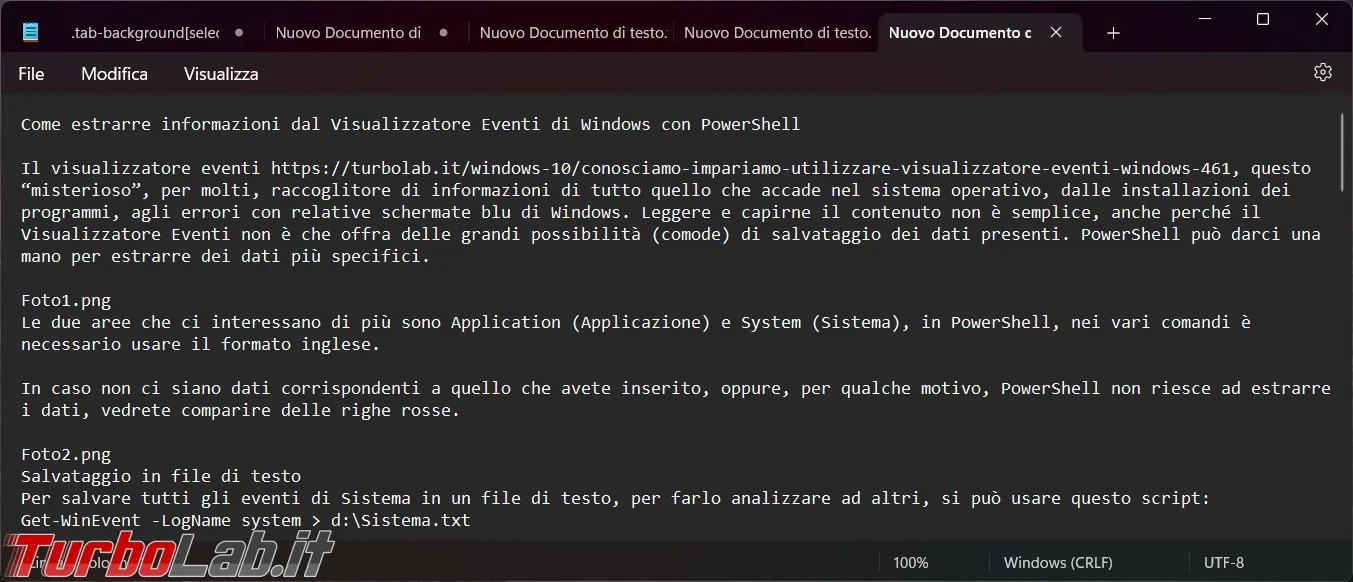The height and width of the screenshot is (582, 1353).
Task: Click the unsaved dot on .tab-background tab
Action: pos(238,32)
